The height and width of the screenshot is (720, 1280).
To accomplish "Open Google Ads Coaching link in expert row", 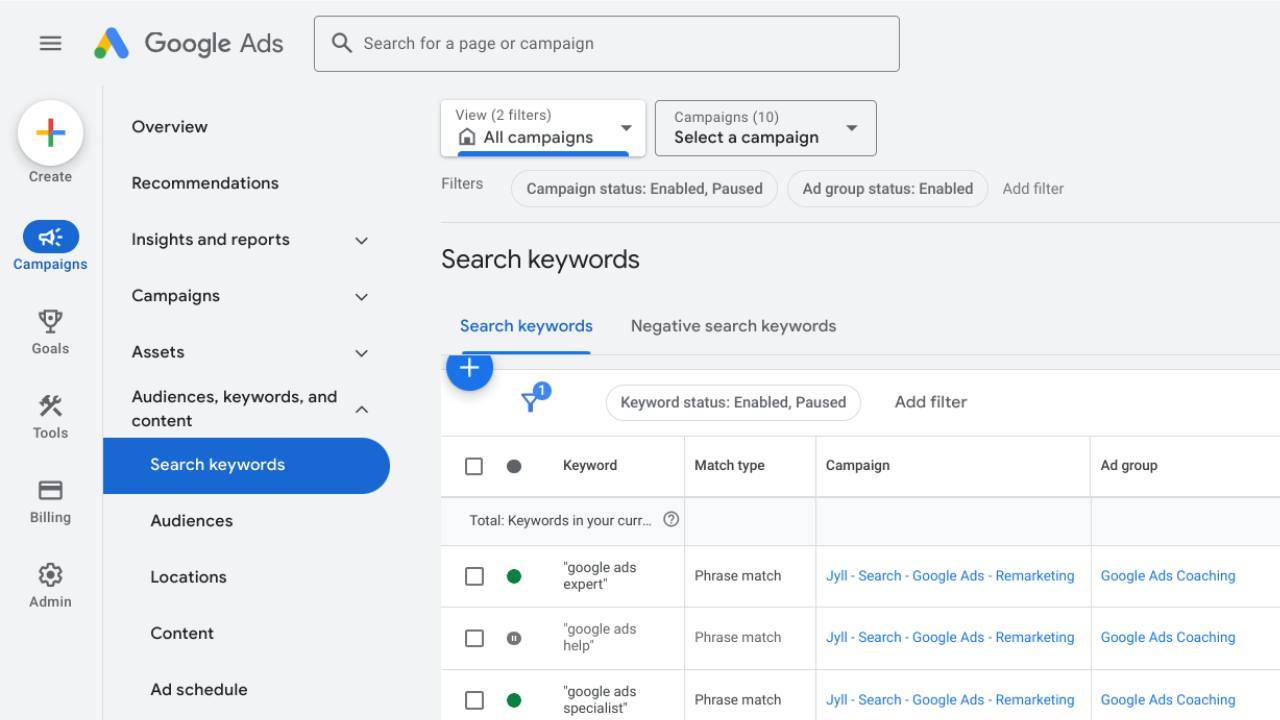I will coord(1168,576).
